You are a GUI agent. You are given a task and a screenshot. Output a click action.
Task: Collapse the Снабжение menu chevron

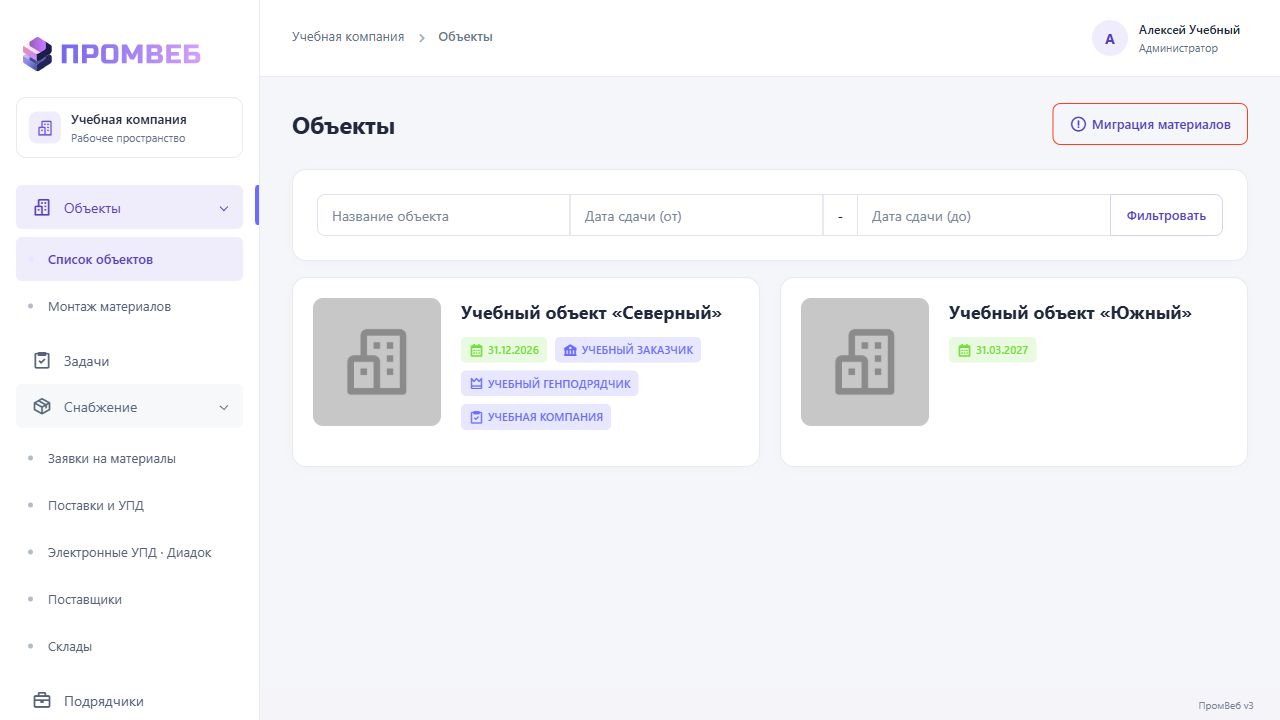click(224, 407)
